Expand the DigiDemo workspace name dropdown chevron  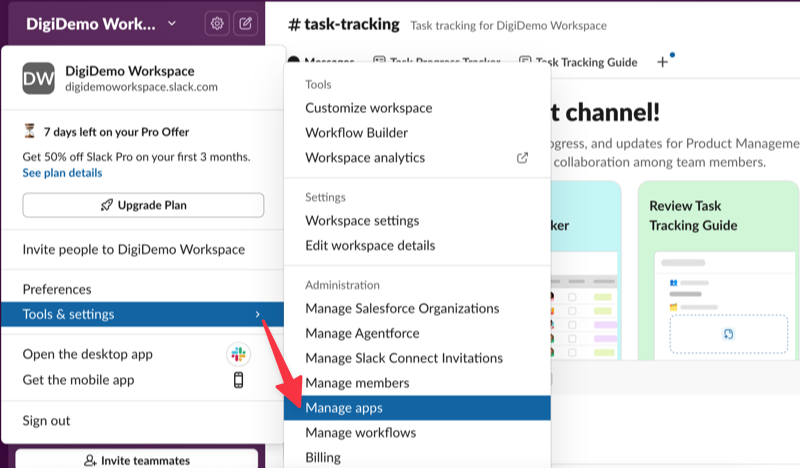[x=172, y=23]
